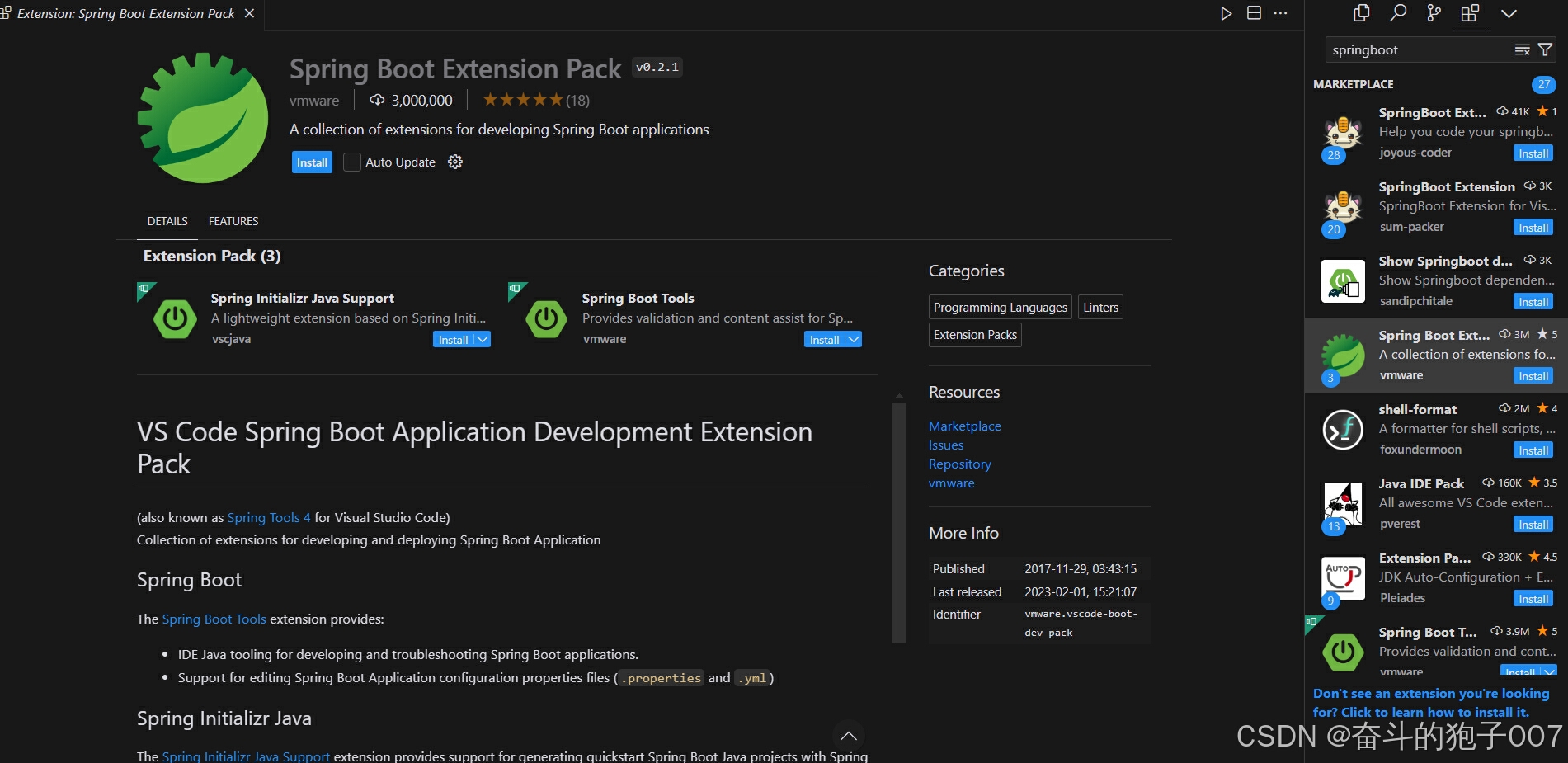Install Spring Boot Ext... from sidebar list
1568x763 pixels.
(x=1533, y=376)
